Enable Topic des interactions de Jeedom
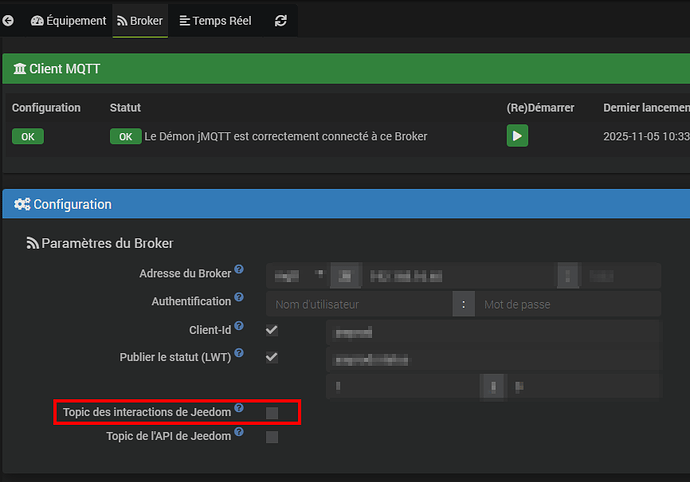This screenshot has height=482, width=690. (x=272, y=412)
